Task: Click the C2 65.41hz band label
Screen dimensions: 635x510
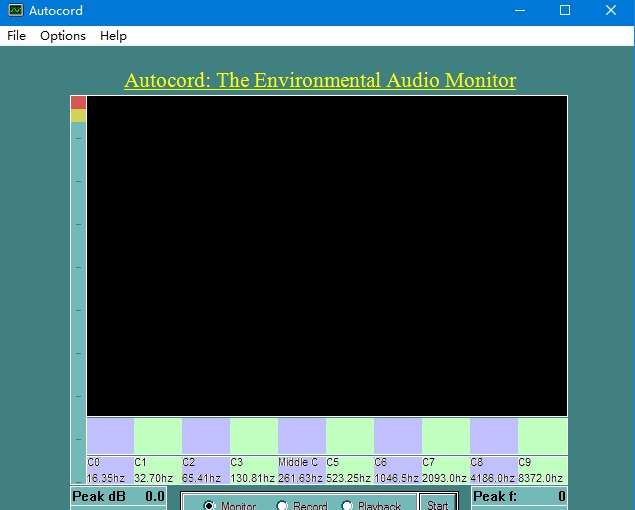Action: (206, 470)
